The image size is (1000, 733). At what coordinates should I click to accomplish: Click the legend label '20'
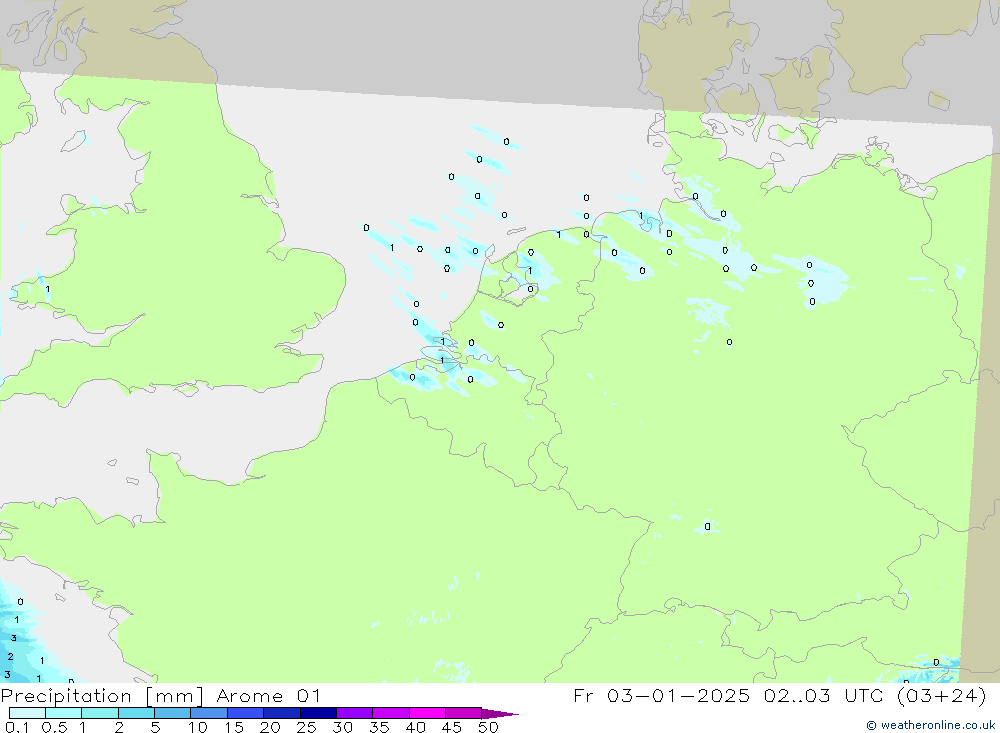tap(270, 727)
